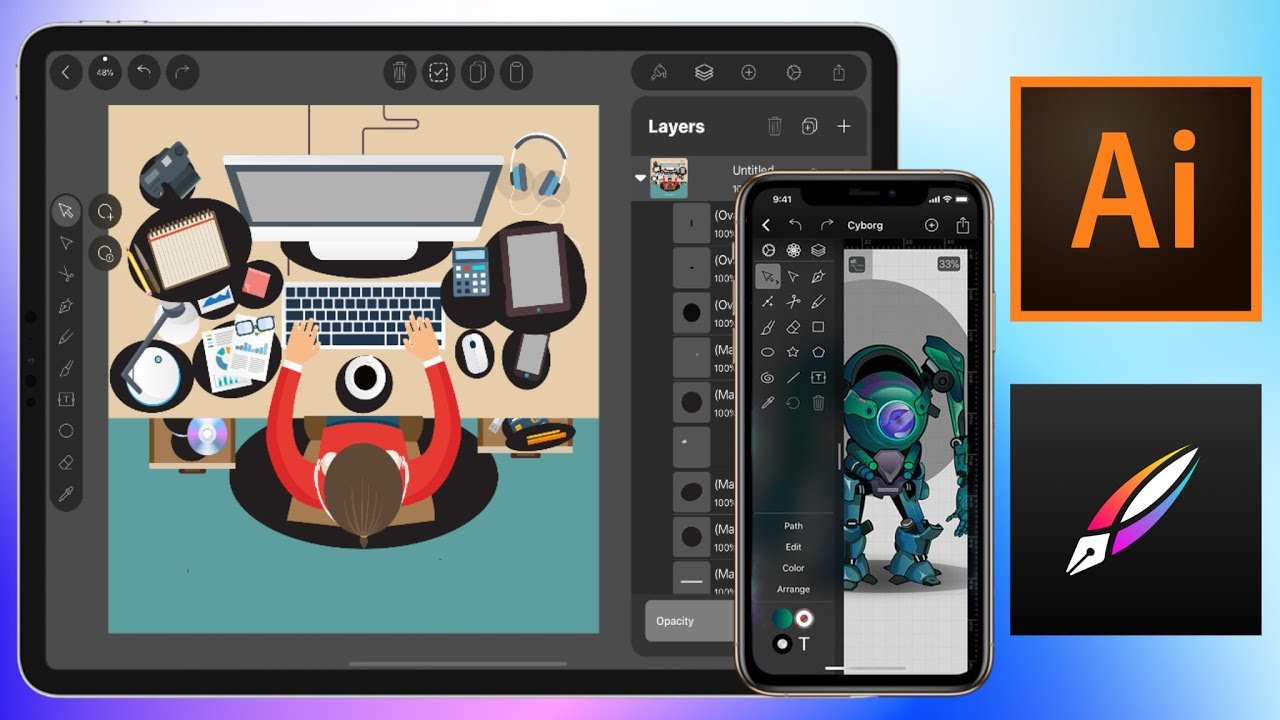
Task: Add a new layer with plus button
Action: coord(844,126)
